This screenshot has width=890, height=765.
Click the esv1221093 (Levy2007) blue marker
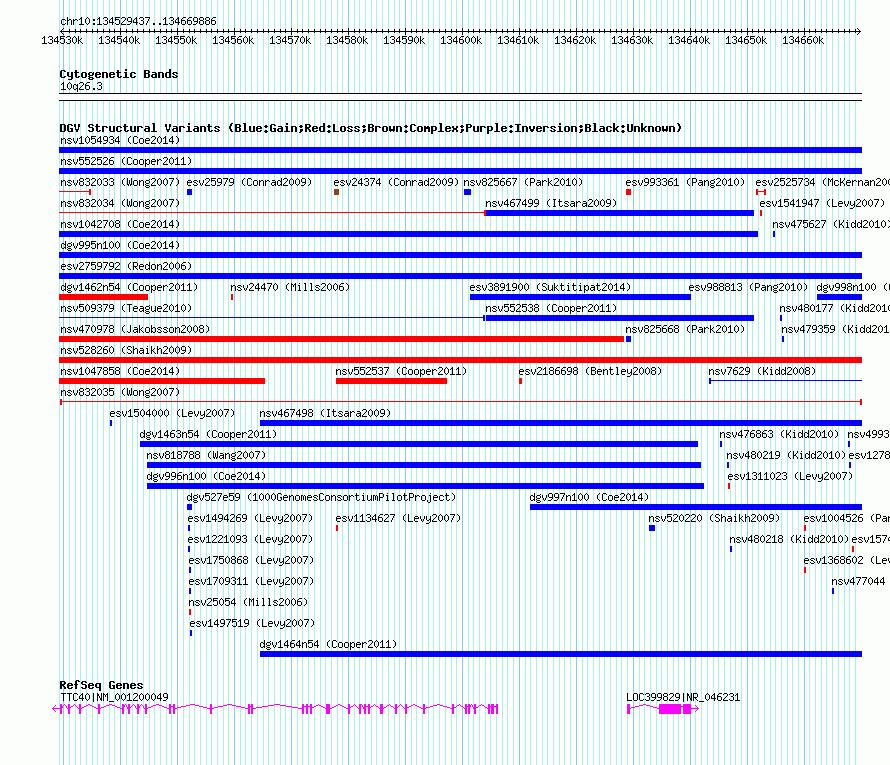189,549
